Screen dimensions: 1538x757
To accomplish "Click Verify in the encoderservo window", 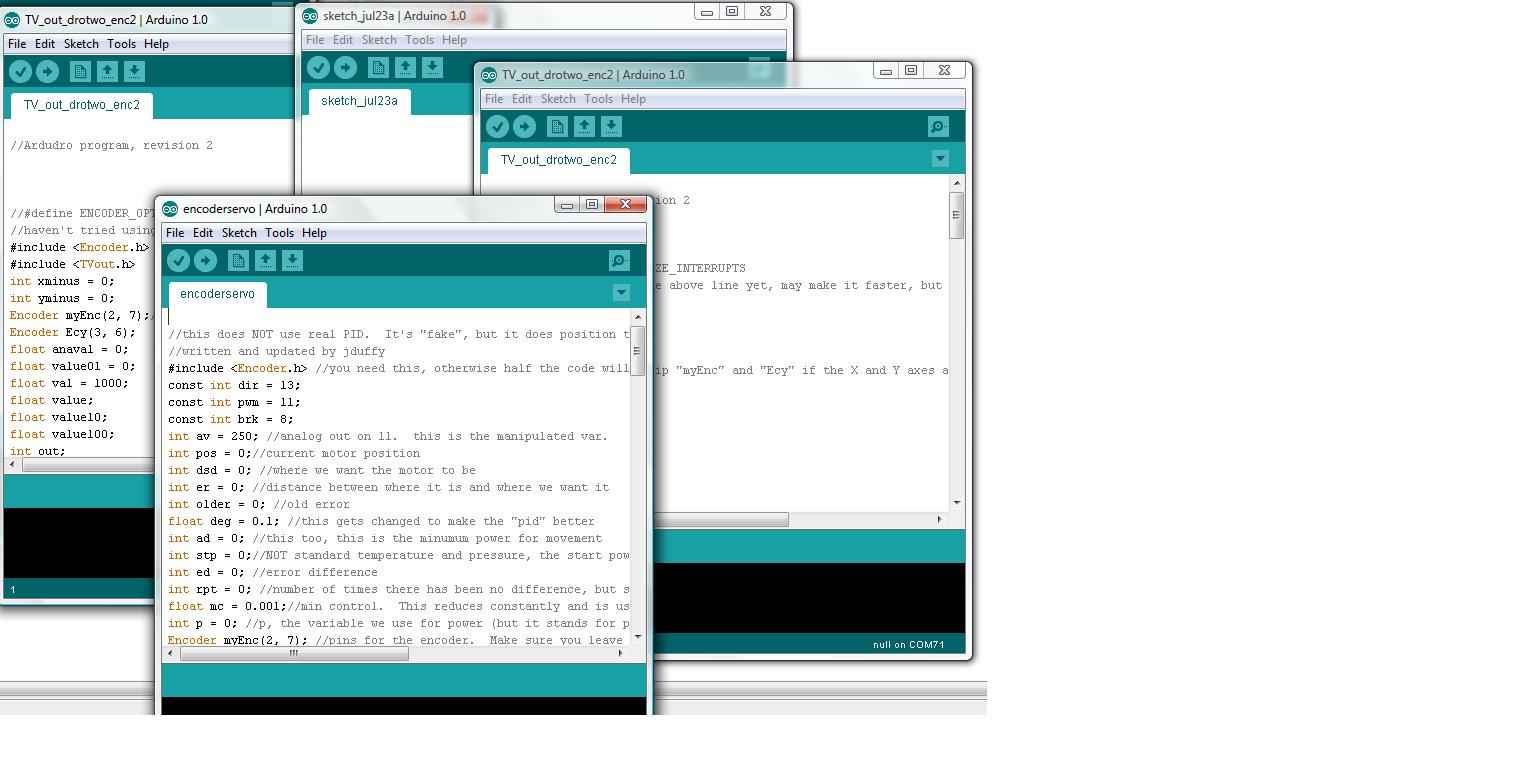I will point(178,261).
